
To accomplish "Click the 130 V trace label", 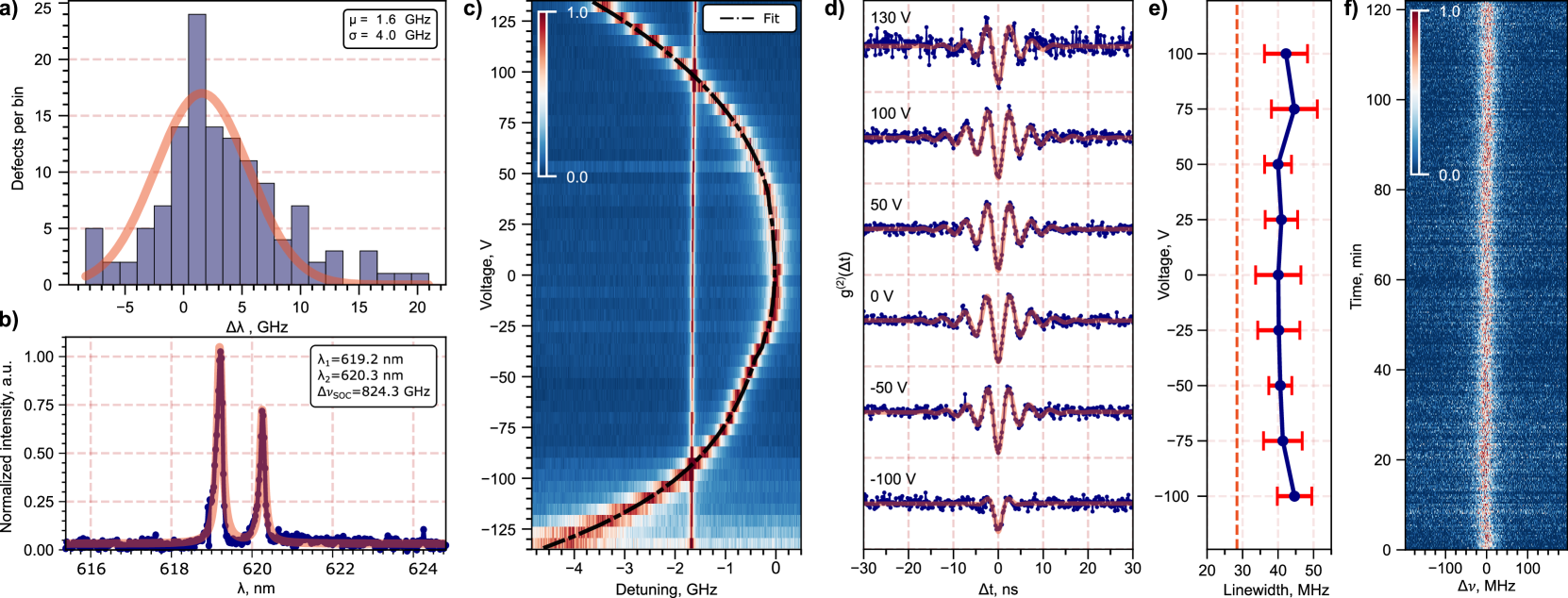I will tap(891, 18).
